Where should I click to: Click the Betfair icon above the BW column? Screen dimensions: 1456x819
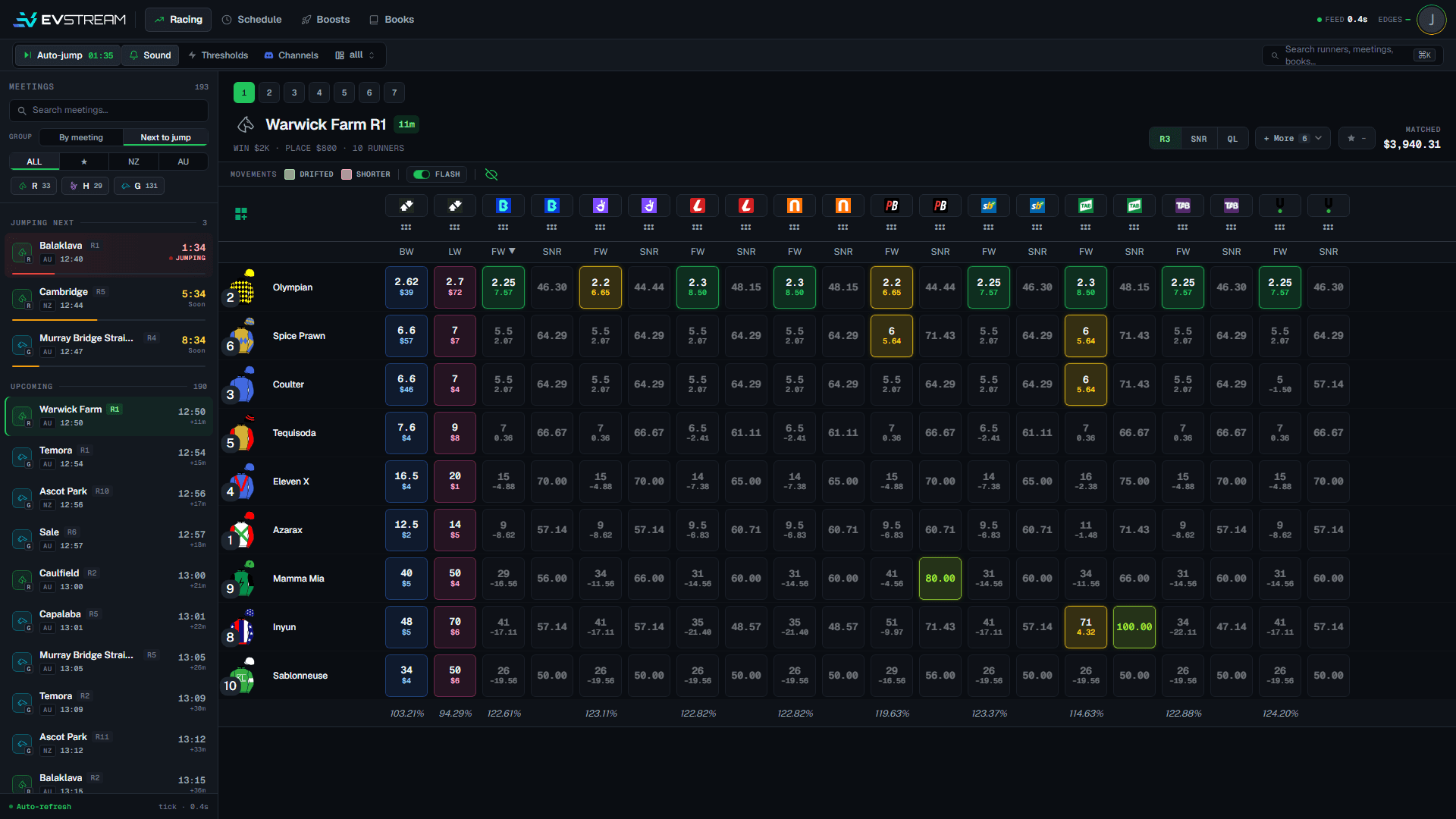[406, 206]
